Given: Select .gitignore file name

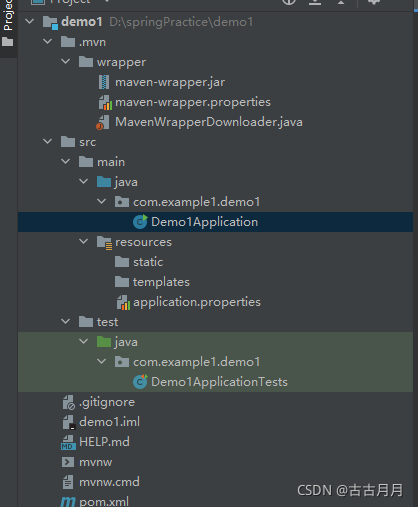Looking at the screenshot, I should tap(107, 402).
